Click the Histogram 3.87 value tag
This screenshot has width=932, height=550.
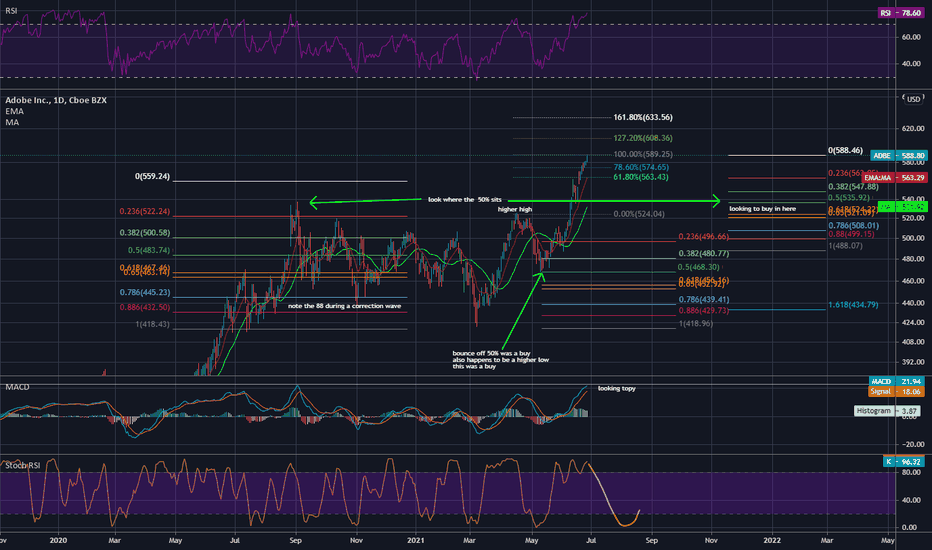click(x=887, y=411)
